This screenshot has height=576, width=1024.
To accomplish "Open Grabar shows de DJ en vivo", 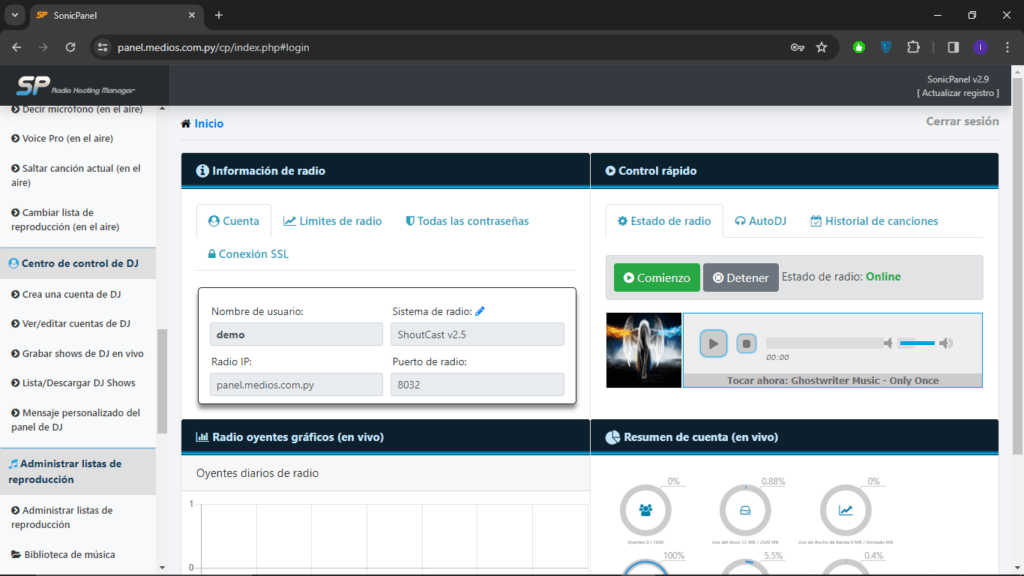I will pyautogui.click(x=78, y=353).
